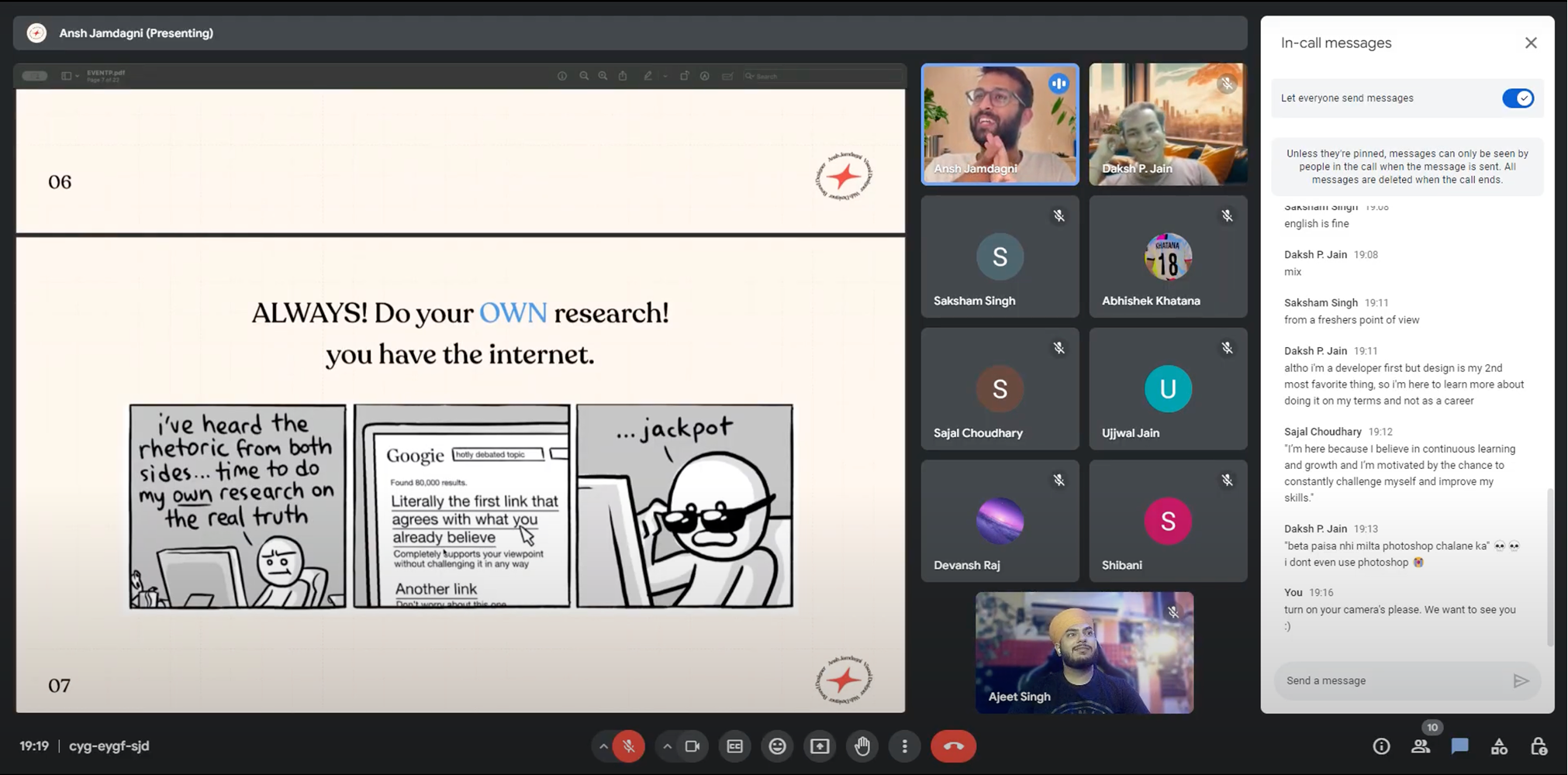The image size is (1568, 775).
Task: Click the PDF toolbar search field
Action: pyautogui.click(x=822, y=76)
